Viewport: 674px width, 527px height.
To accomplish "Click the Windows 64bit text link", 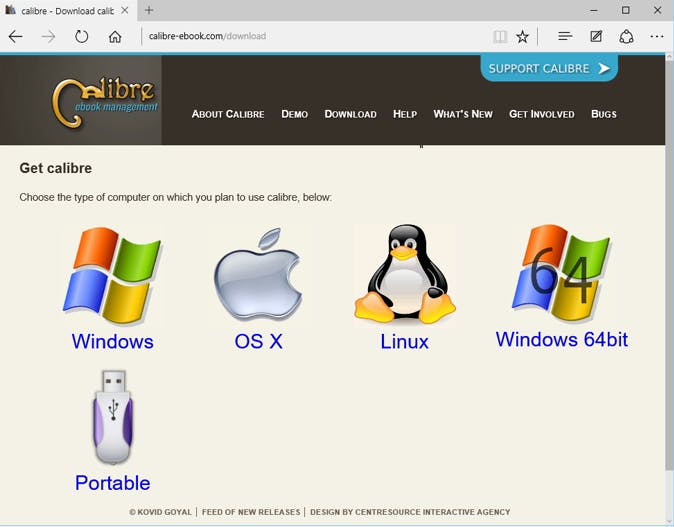I will [x=562, y=340].
